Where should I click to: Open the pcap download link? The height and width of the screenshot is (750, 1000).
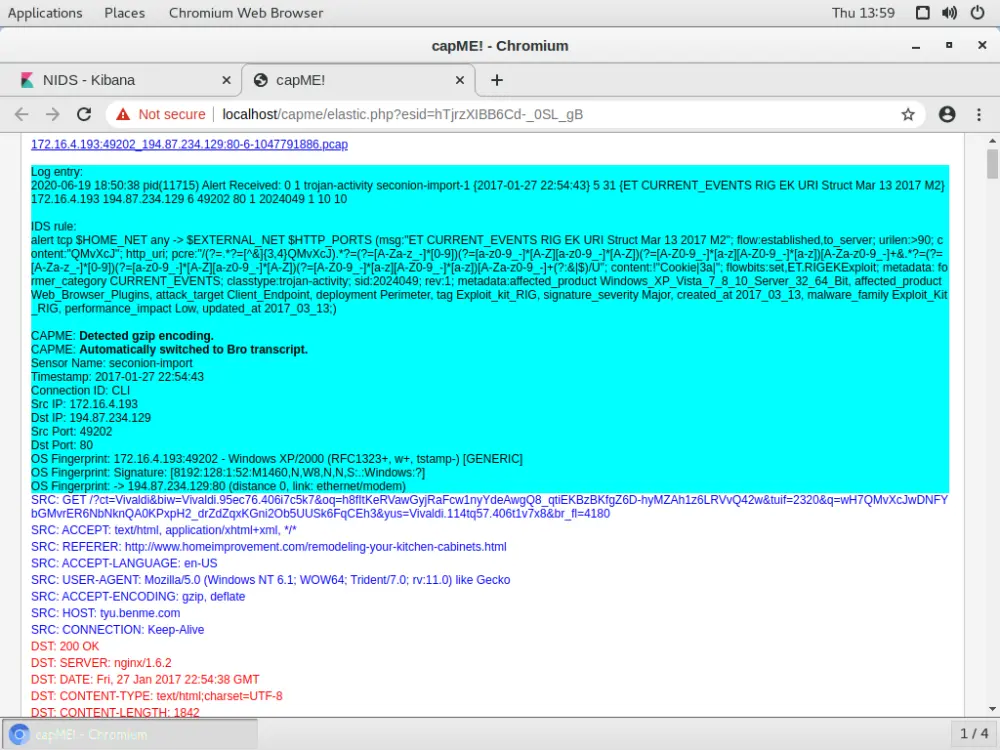[x=189, y=144]
